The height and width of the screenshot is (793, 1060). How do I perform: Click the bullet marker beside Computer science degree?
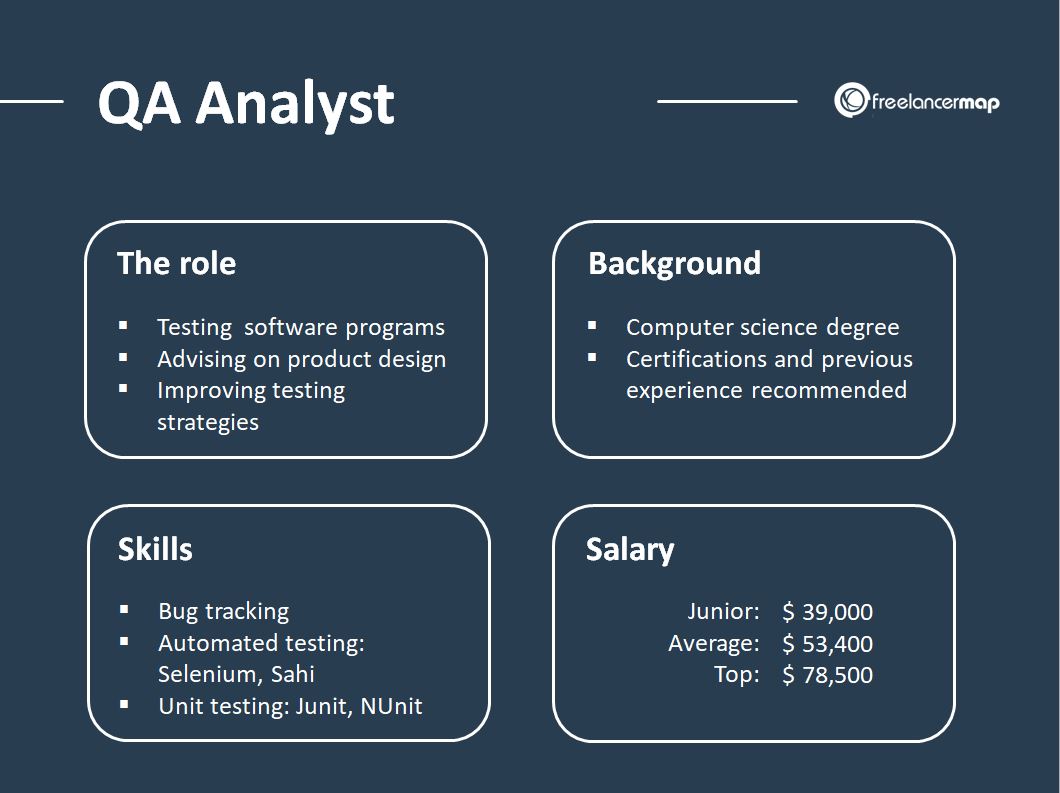592,325
